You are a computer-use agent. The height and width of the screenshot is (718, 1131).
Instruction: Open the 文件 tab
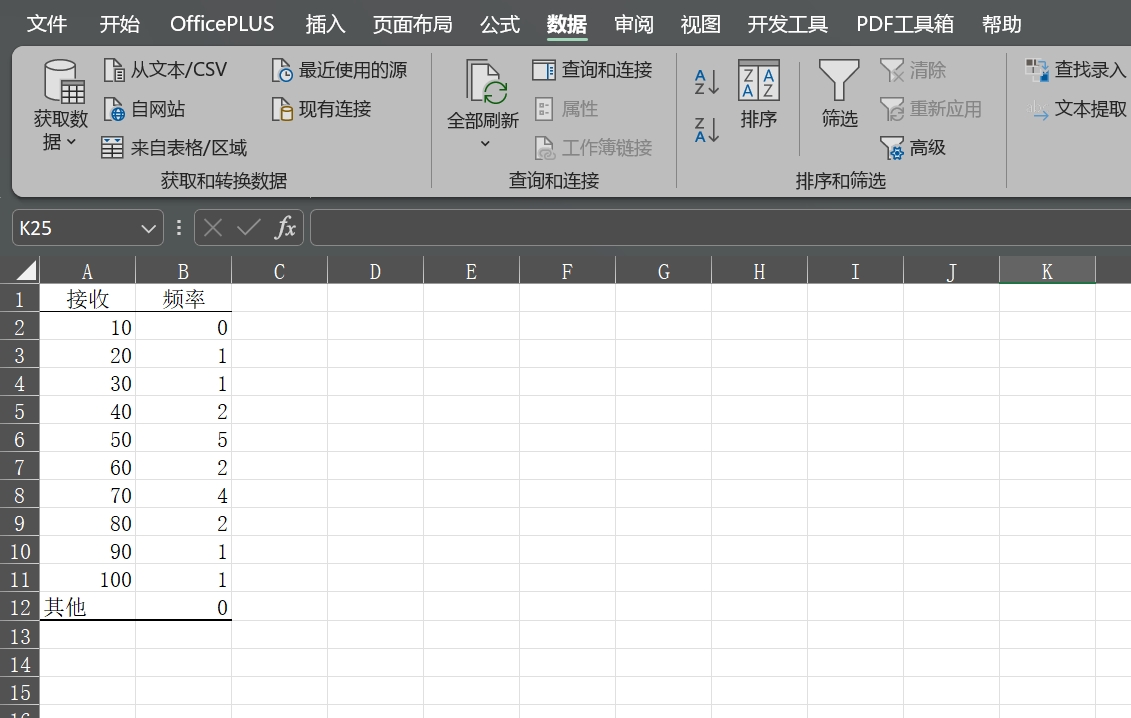(47, 25)
